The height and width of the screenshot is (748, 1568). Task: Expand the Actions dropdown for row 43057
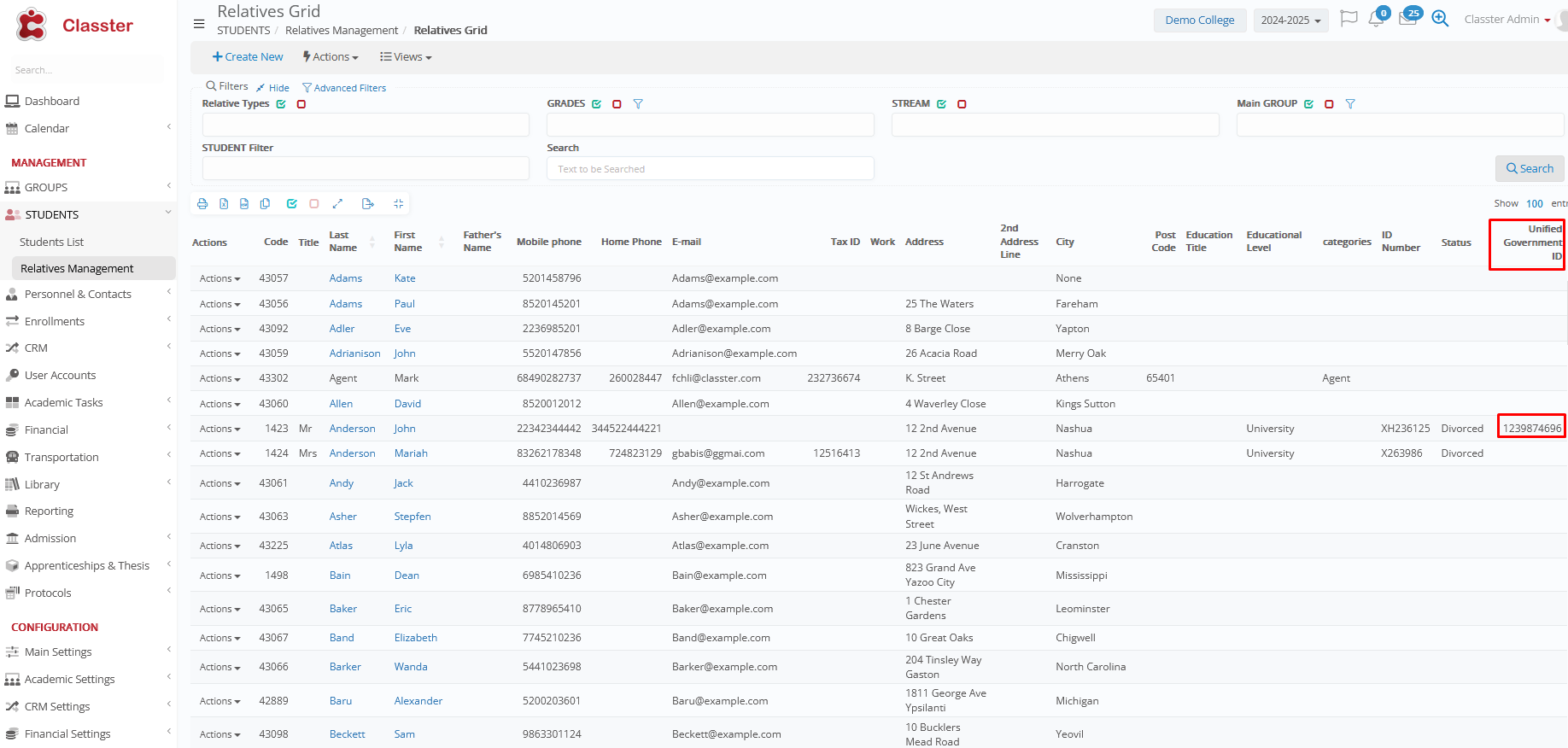219,278
